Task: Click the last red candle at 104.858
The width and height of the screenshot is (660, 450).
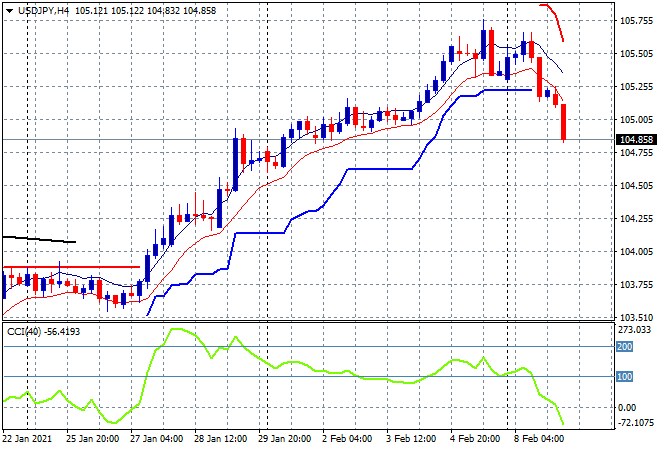Action: pos(564,122)
